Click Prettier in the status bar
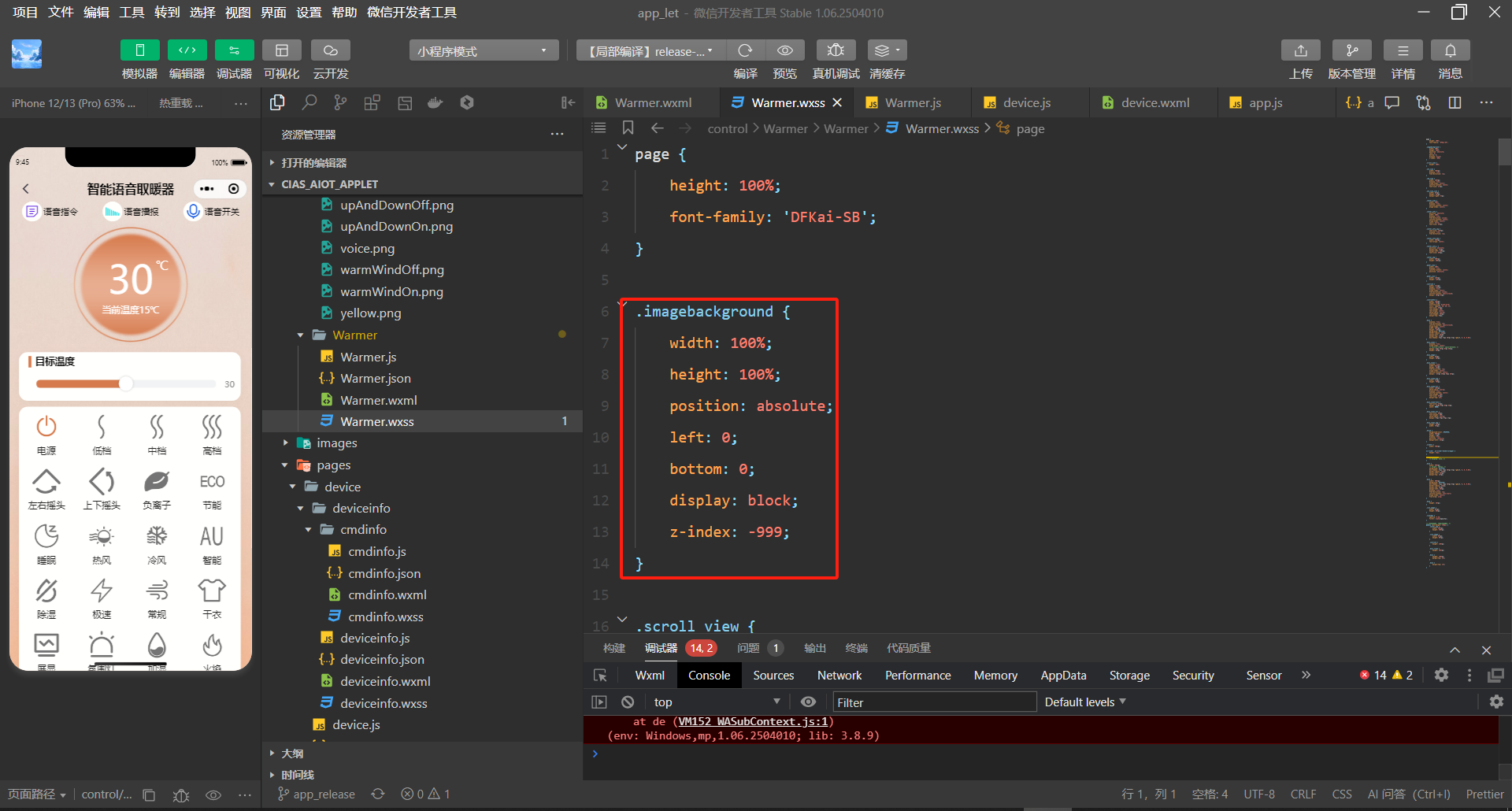This screenshot has width=1512, height=811. coord(1484,794)
